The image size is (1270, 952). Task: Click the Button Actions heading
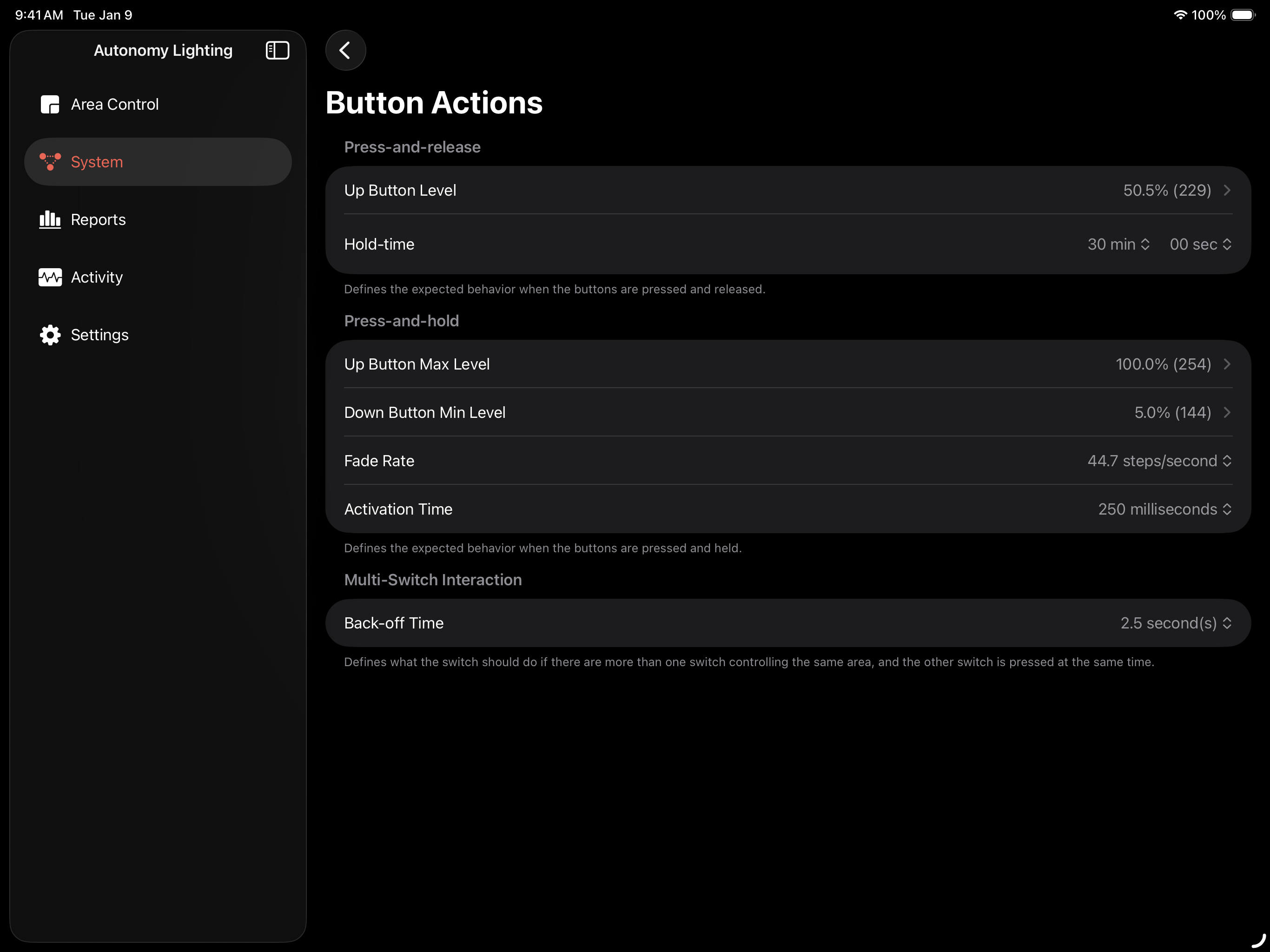434,103
